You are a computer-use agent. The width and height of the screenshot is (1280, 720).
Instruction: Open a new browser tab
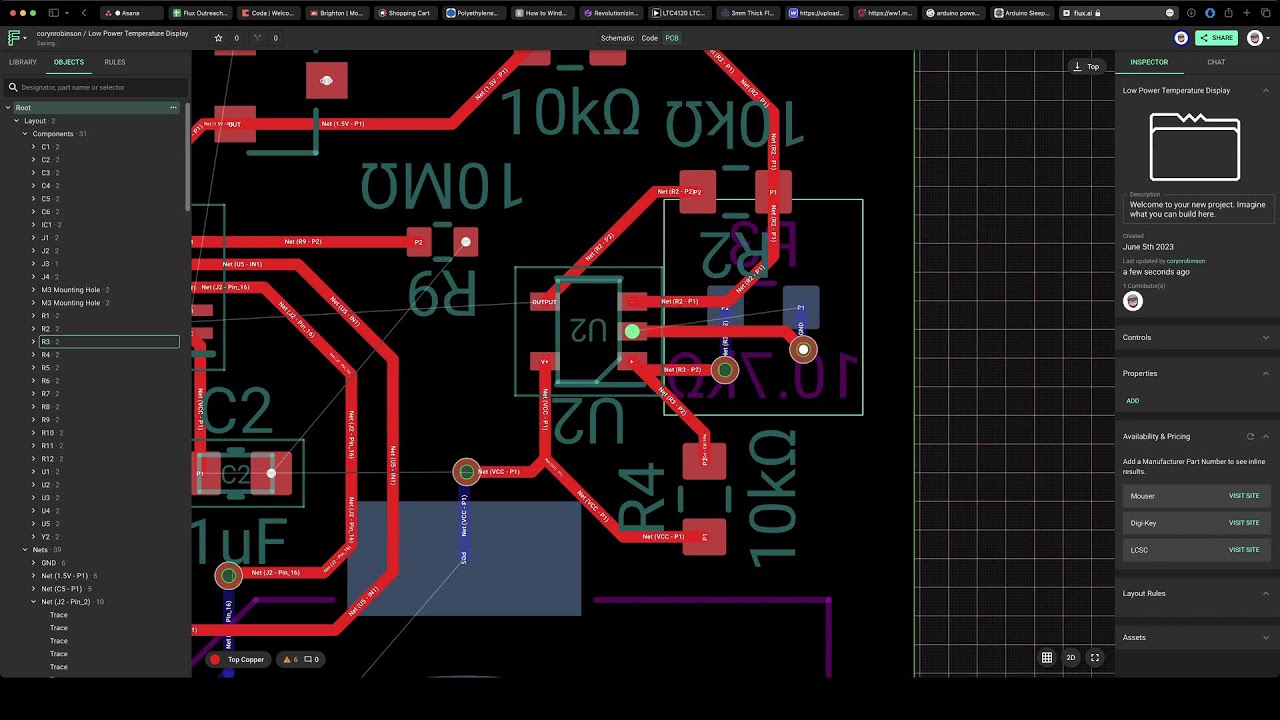(1246, 13)
